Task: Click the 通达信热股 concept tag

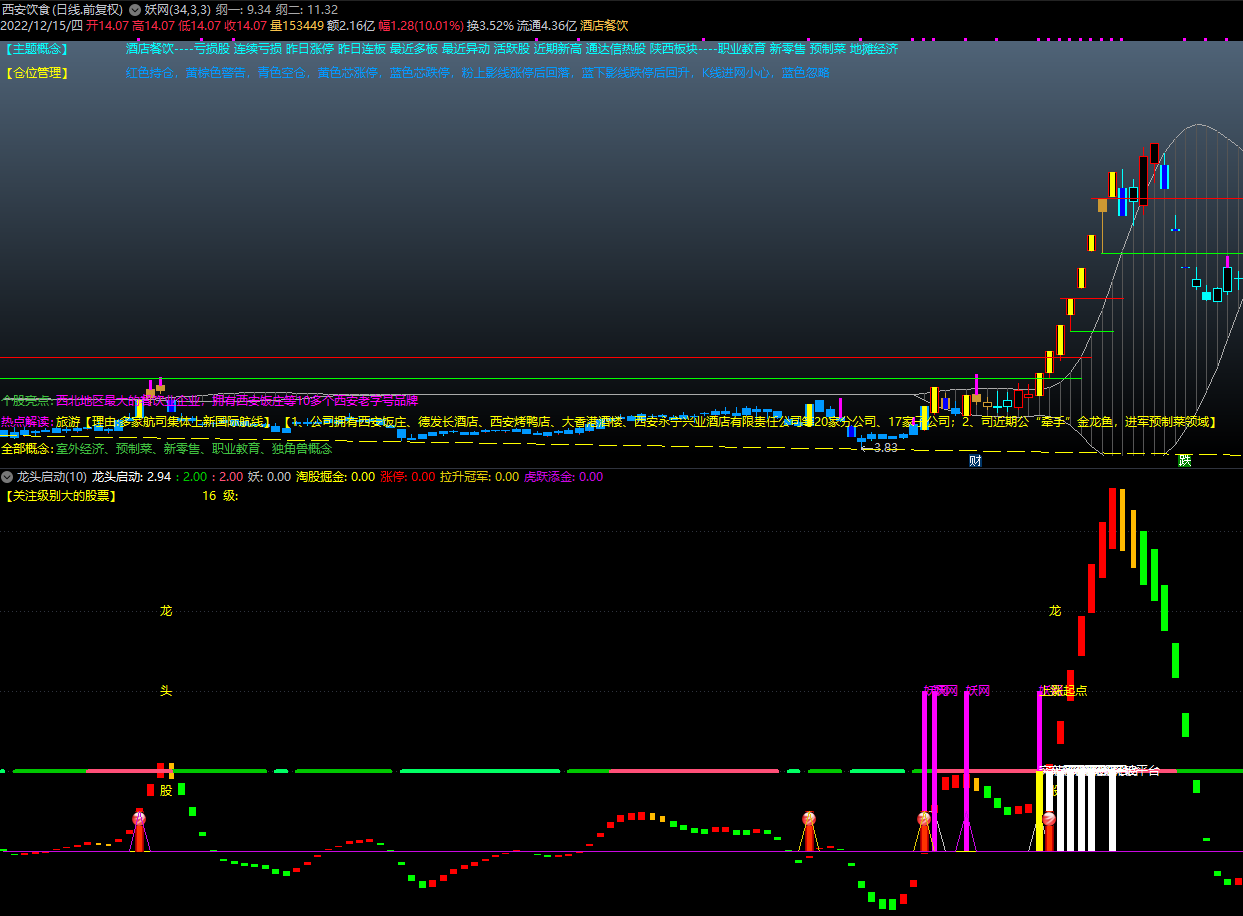Action: (616, 48)
